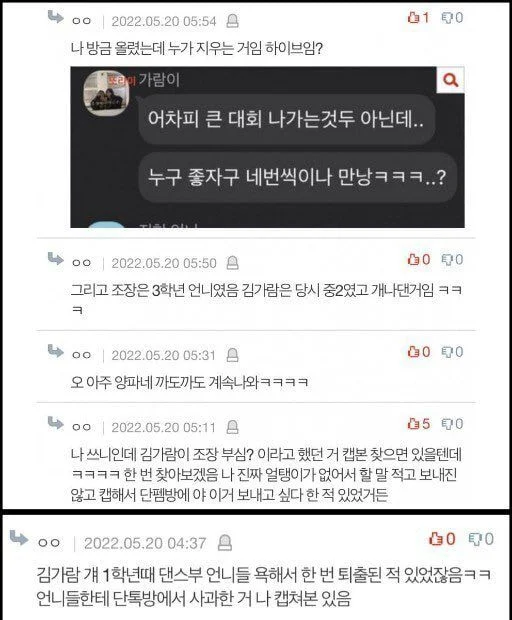Click the 가람이 profile picture in chat

tap(106, 93)
